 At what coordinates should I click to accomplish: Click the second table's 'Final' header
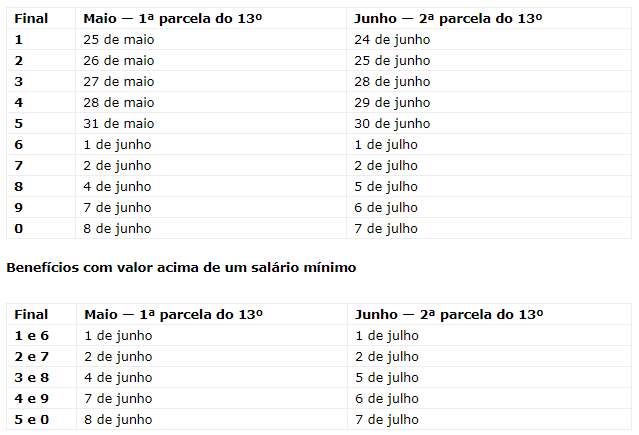pos(31,314)
